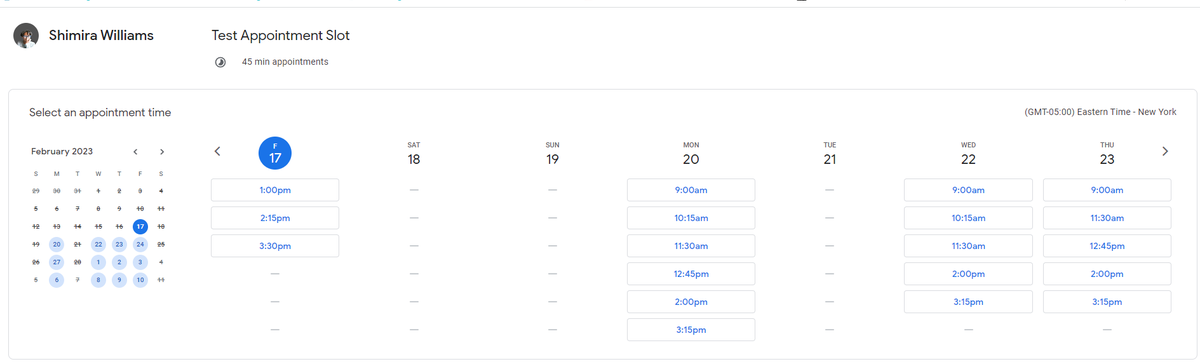Click the clock icon beside 45 min appointments
This screenshot has height=364, width=1200.
(221, 62)
